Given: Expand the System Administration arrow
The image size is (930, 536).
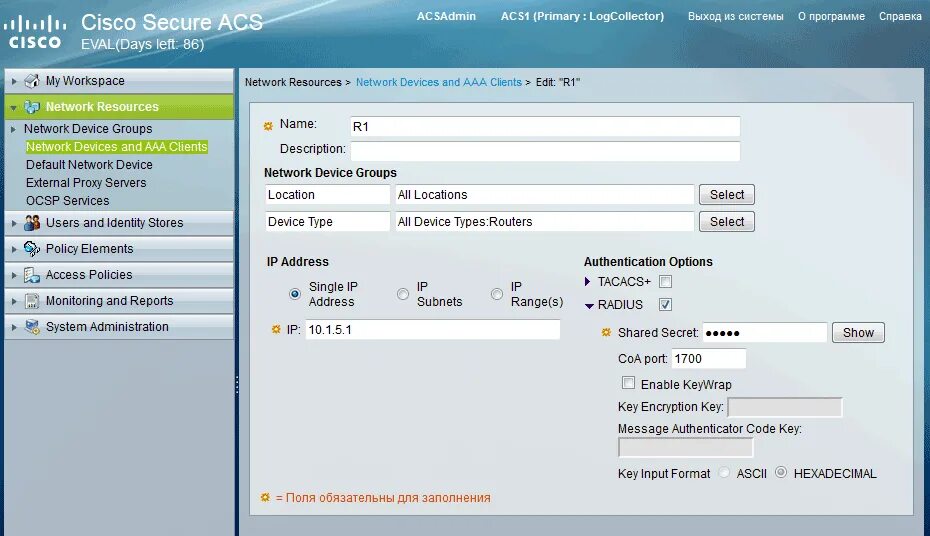Looking at the screenshot, I should tap(14, 327).
